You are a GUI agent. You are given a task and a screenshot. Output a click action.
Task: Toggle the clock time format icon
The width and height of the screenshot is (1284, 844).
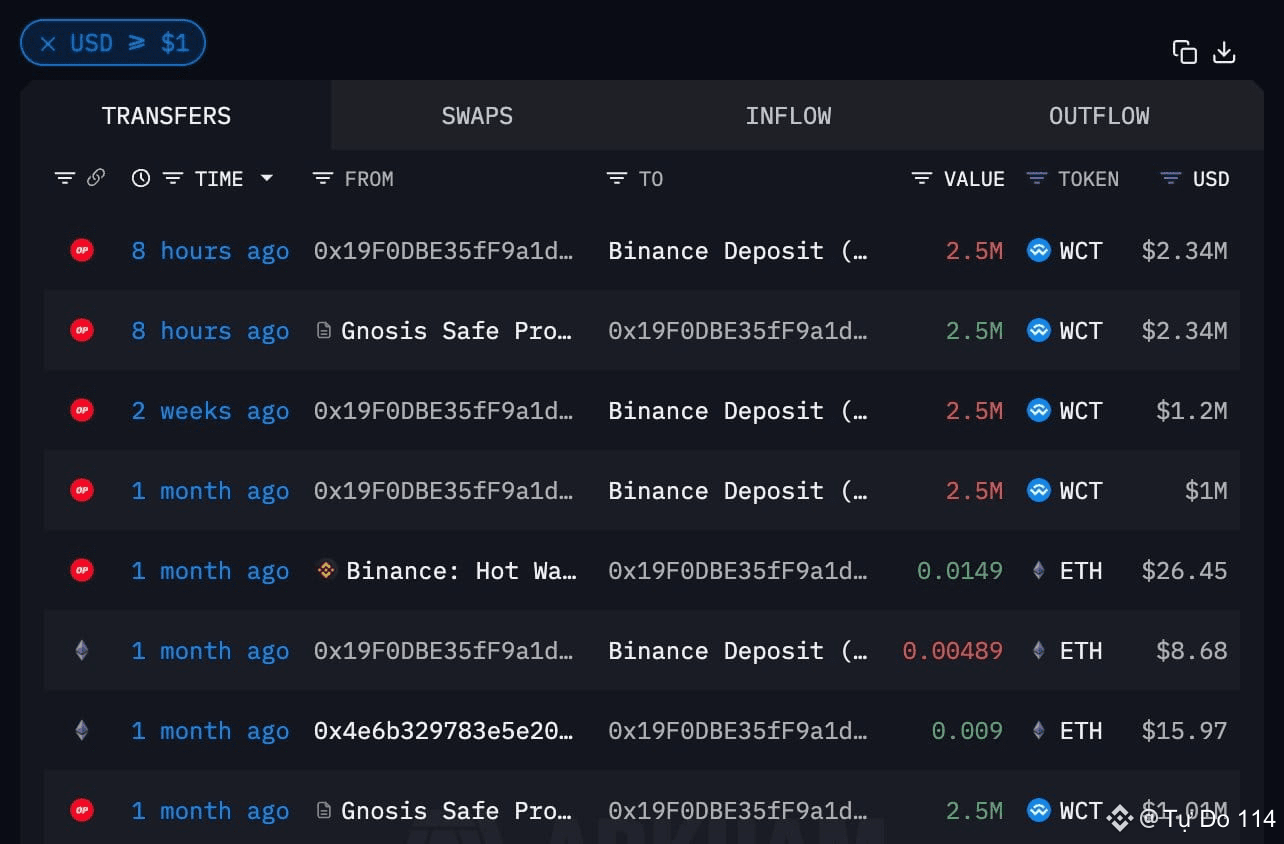(141, 178)
